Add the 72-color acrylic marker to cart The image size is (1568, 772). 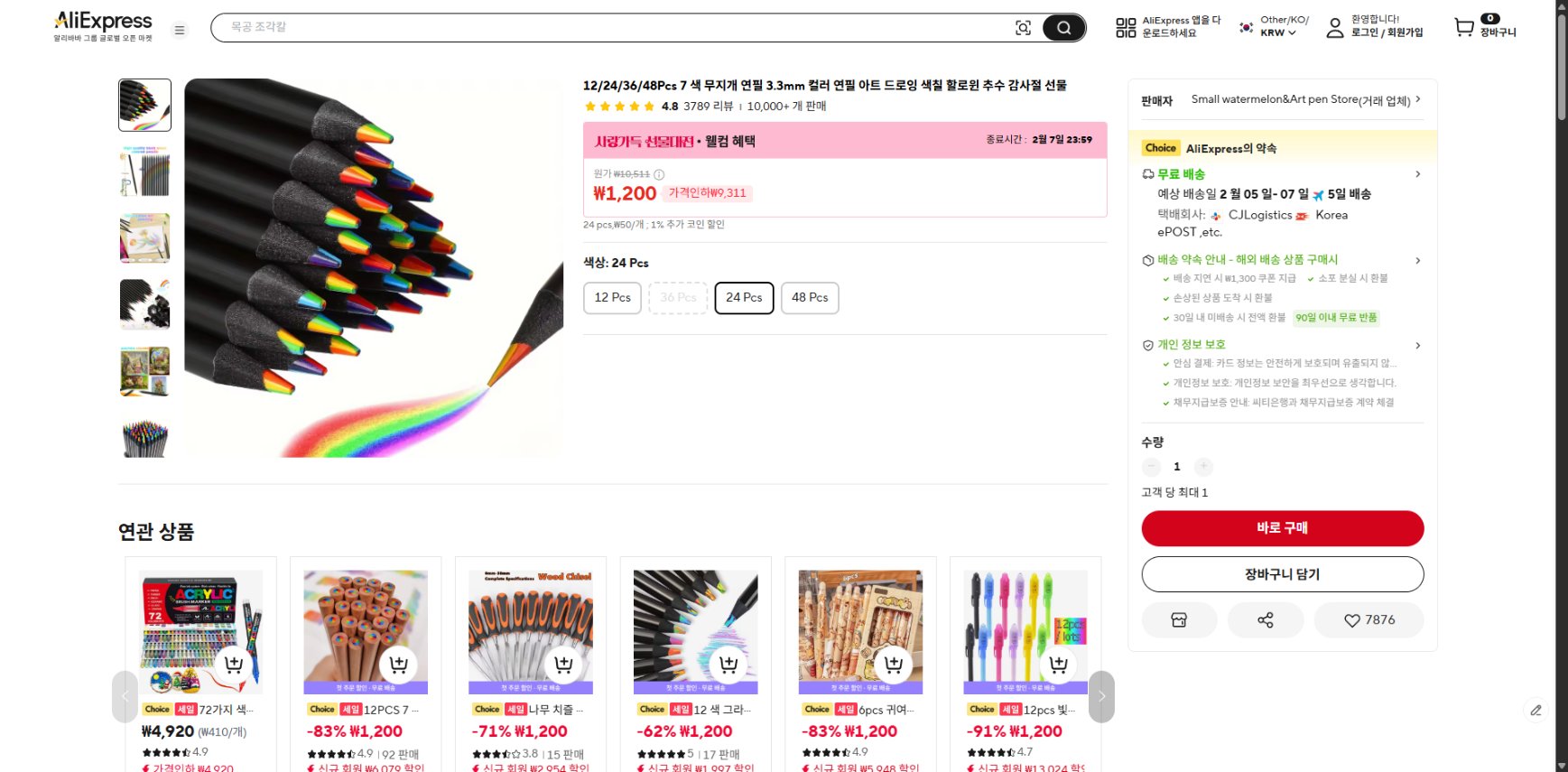point(234,665)
